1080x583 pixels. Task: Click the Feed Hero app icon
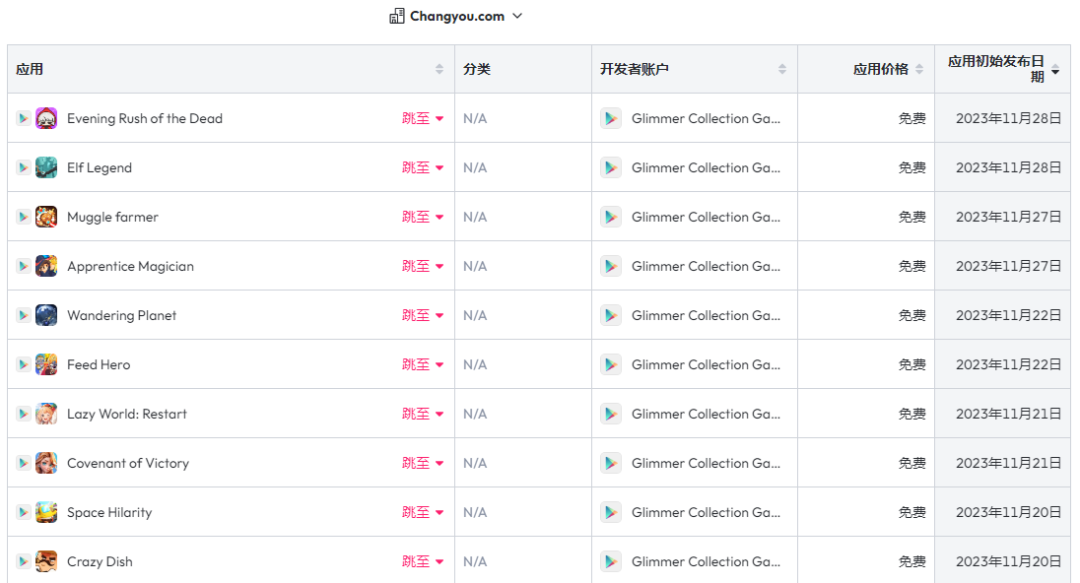[45, 364]
